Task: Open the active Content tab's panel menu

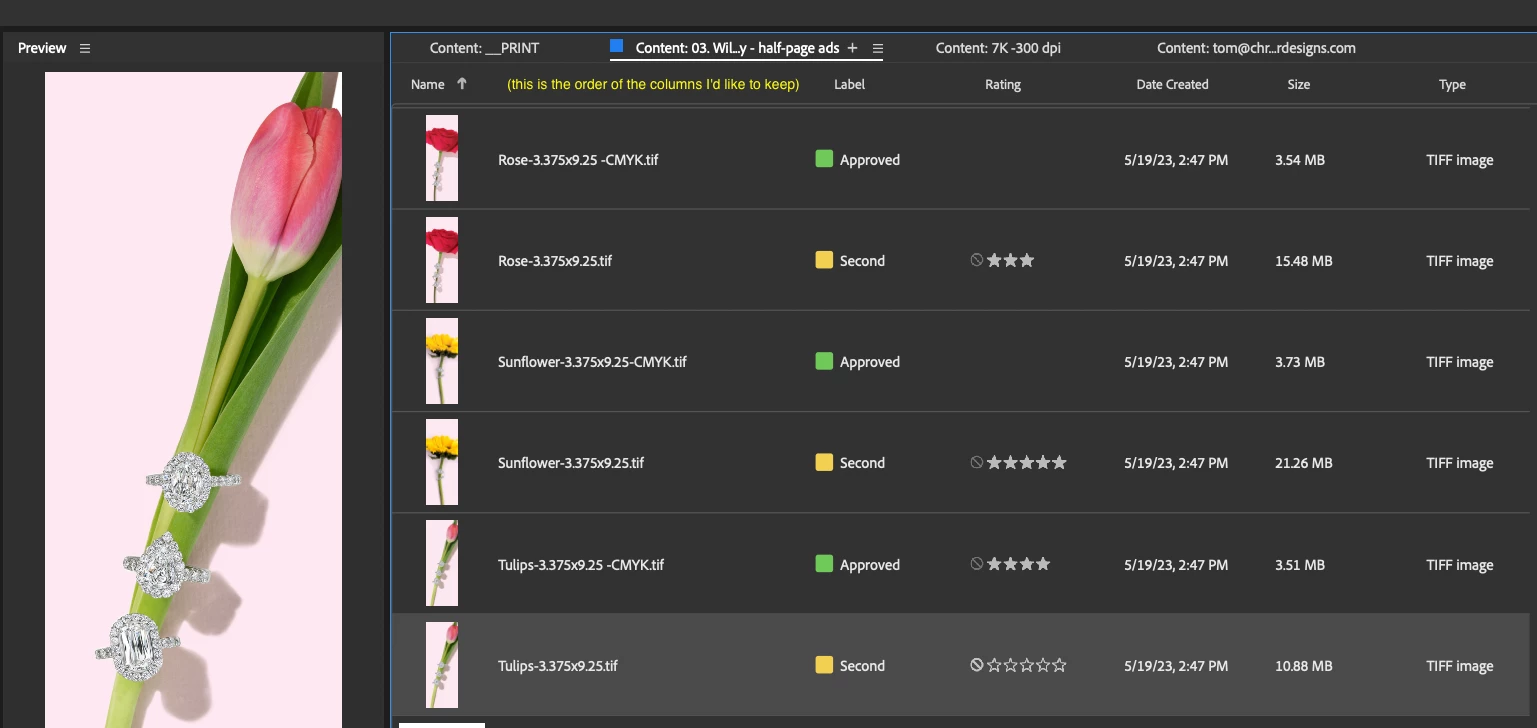Action: [x=878, y=48]
